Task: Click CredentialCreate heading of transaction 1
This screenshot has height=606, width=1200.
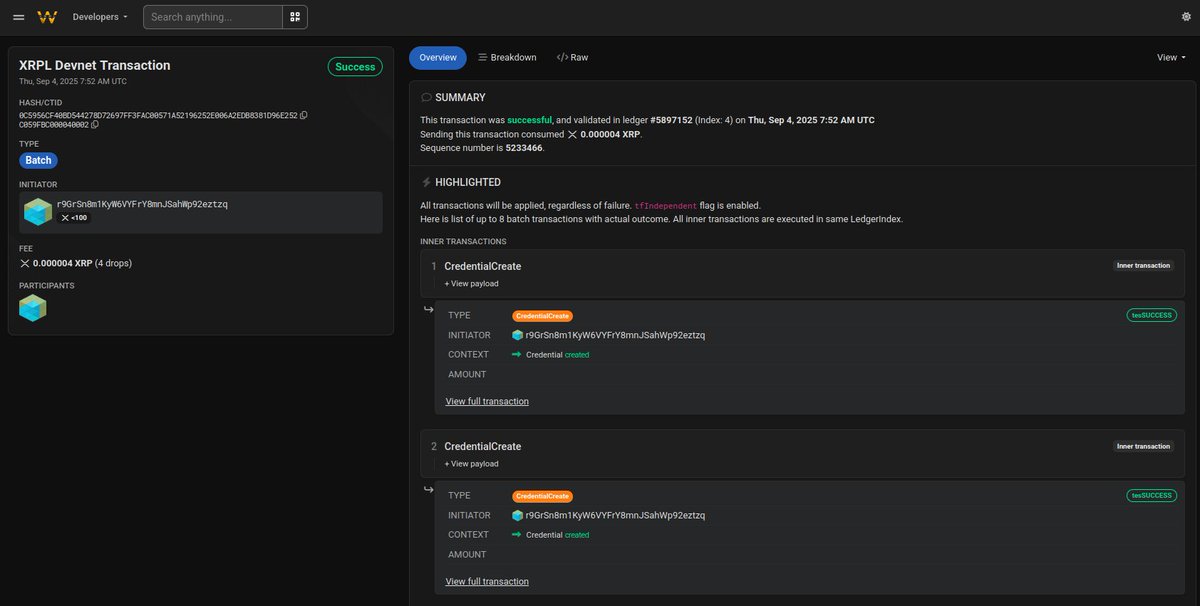Action: (483, 267)
